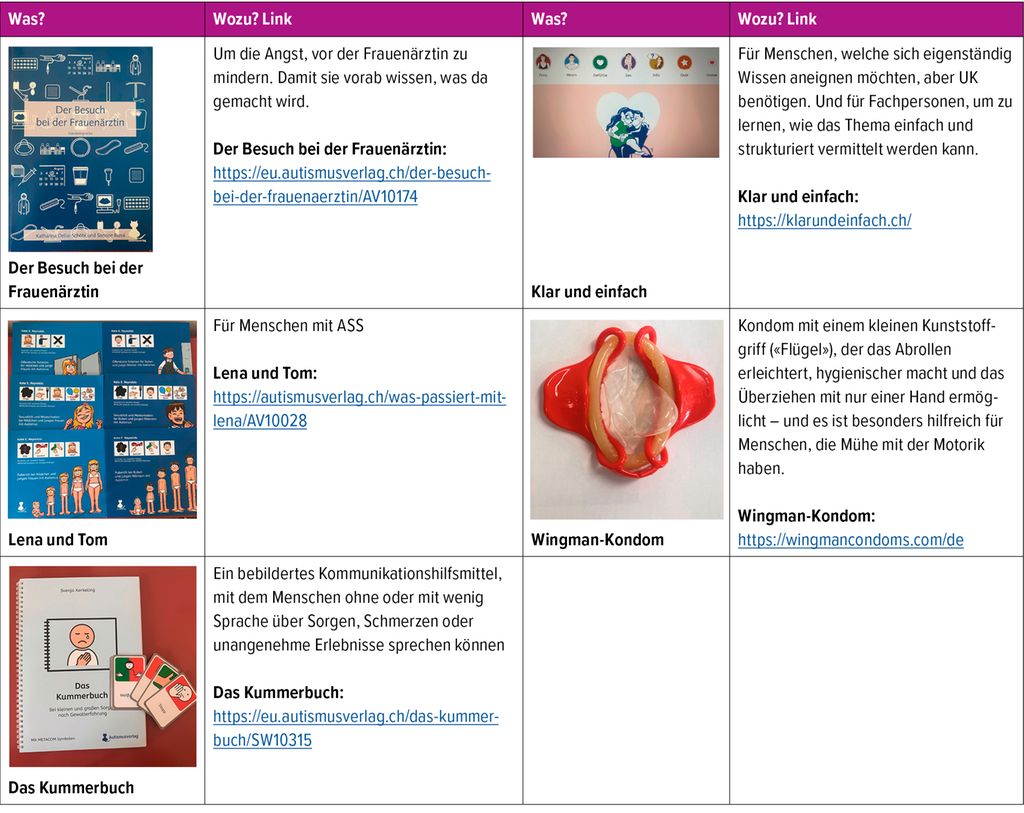Click the purple Sex icon in the website preview

click(x=628, y=62)
